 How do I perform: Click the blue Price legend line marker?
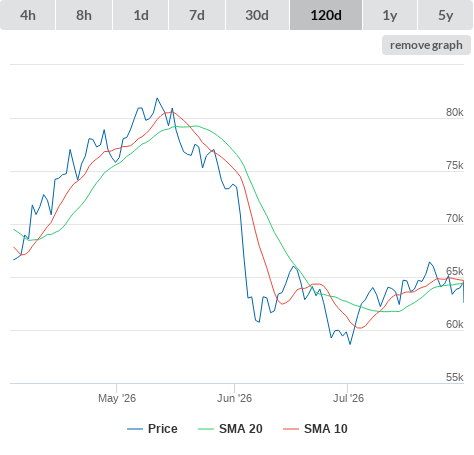[x=135, y=429]
